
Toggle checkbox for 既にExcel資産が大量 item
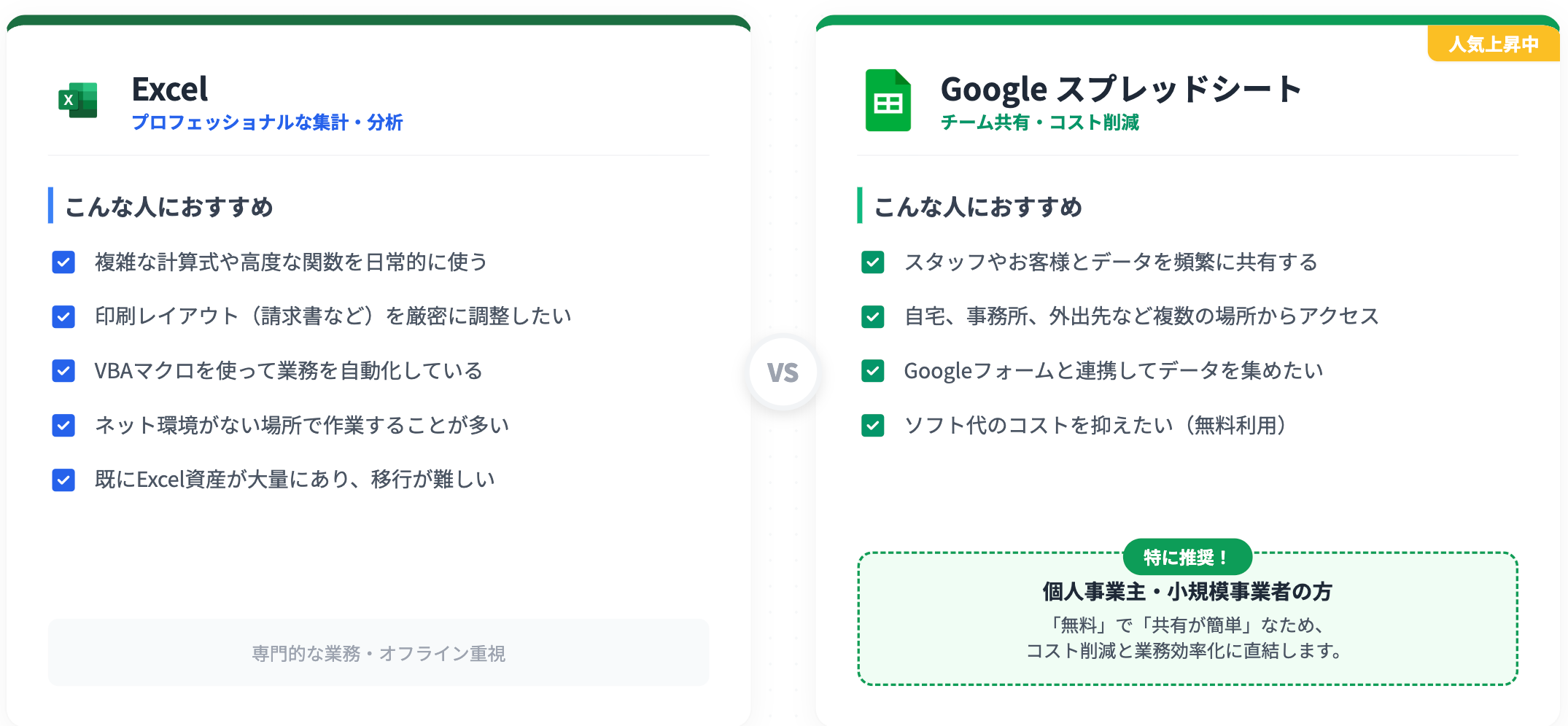coord(63,480)
